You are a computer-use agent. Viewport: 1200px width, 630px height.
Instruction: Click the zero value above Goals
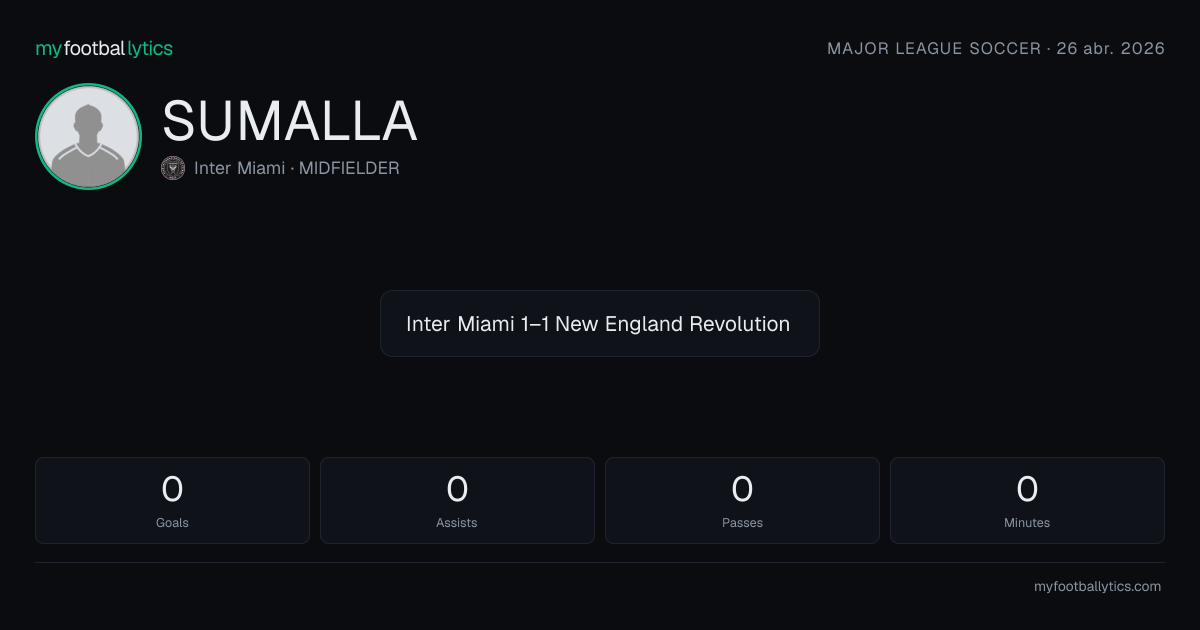tap(172, 489)
